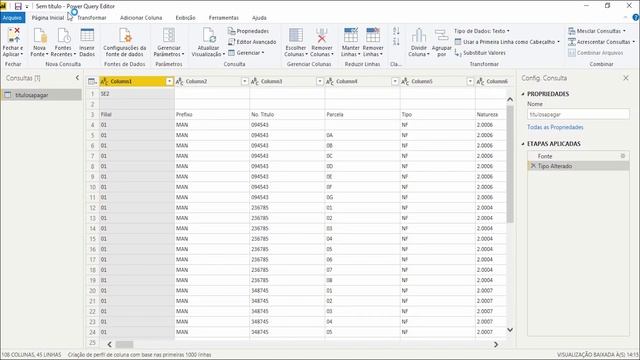
Task: Click Remover Linhas icon
Action: (373, 36)
